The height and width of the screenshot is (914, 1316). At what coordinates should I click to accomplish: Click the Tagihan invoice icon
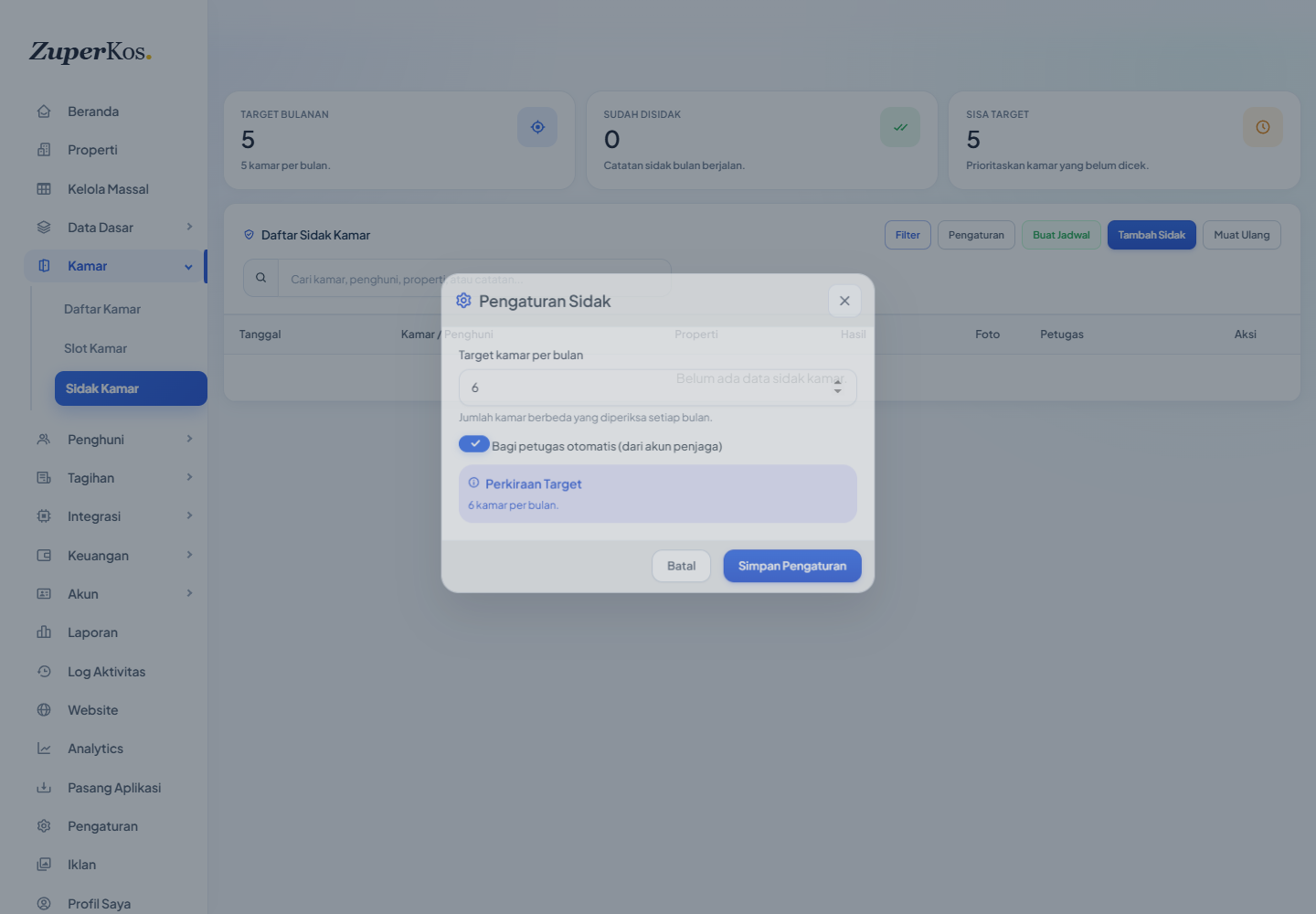click(x=44, y=478)
